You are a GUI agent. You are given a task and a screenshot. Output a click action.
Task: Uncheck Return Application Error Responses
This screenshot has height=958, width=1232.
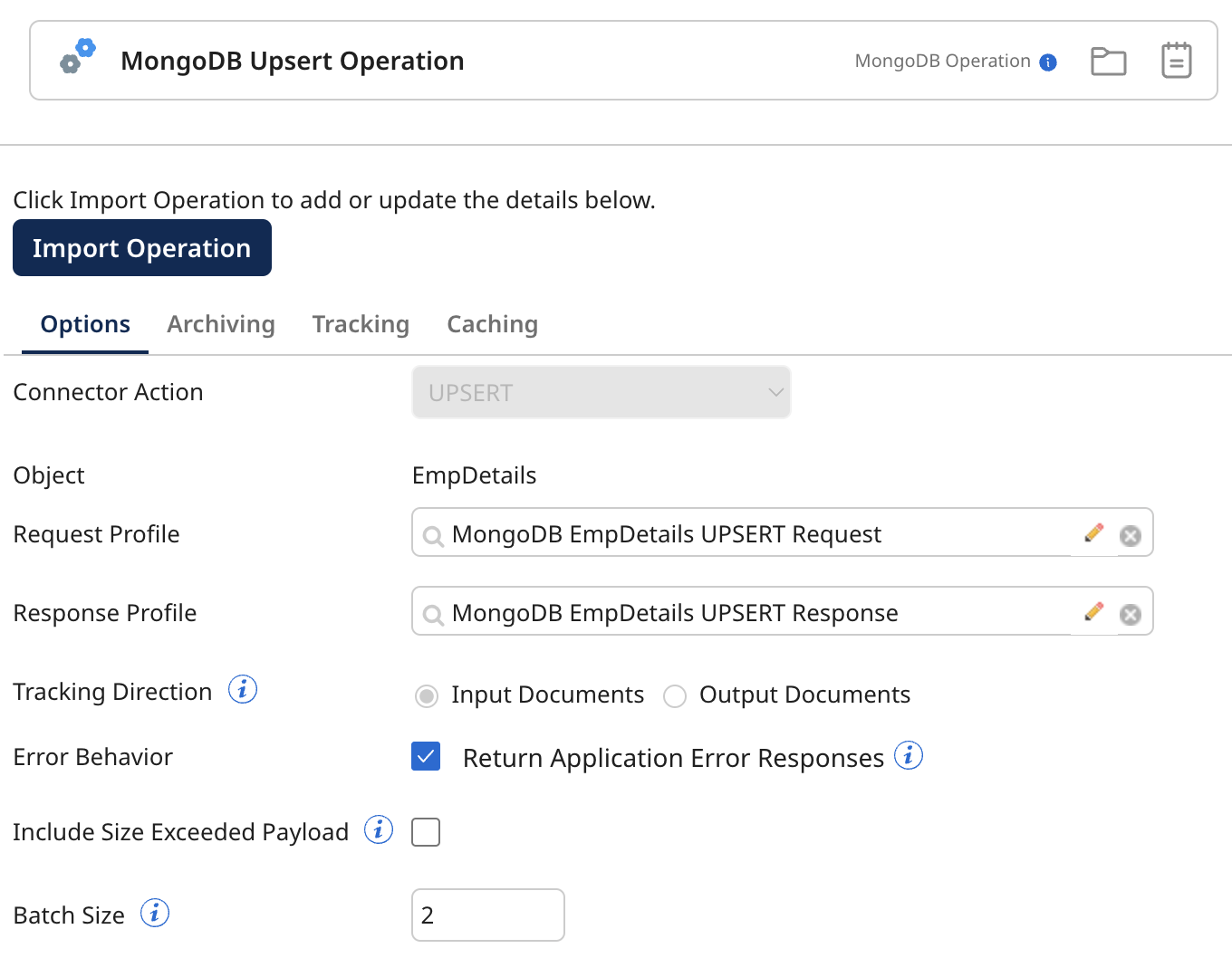(426, 756)
